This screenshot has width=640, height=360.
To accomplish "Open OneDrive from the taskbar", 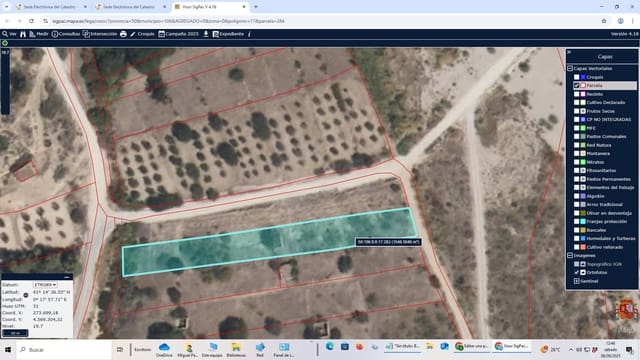I will click(164, 350).
